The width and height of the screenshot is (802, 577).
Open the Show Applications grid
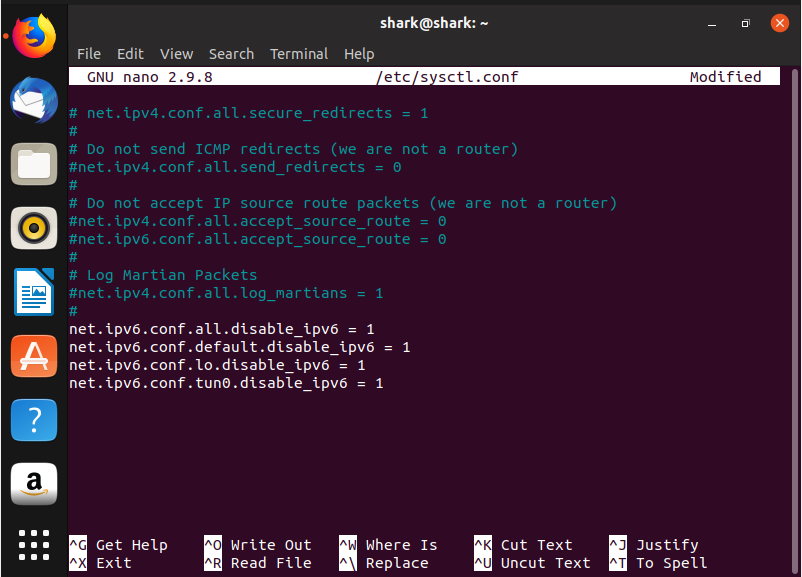click(33, 545)
